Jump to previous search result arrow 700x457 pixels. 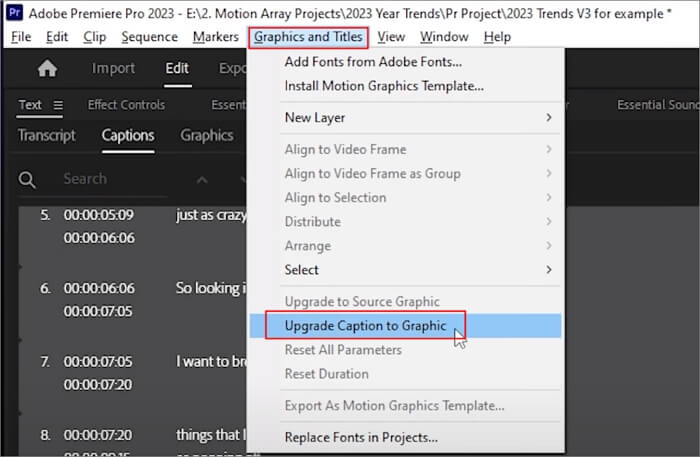point(201,179)
